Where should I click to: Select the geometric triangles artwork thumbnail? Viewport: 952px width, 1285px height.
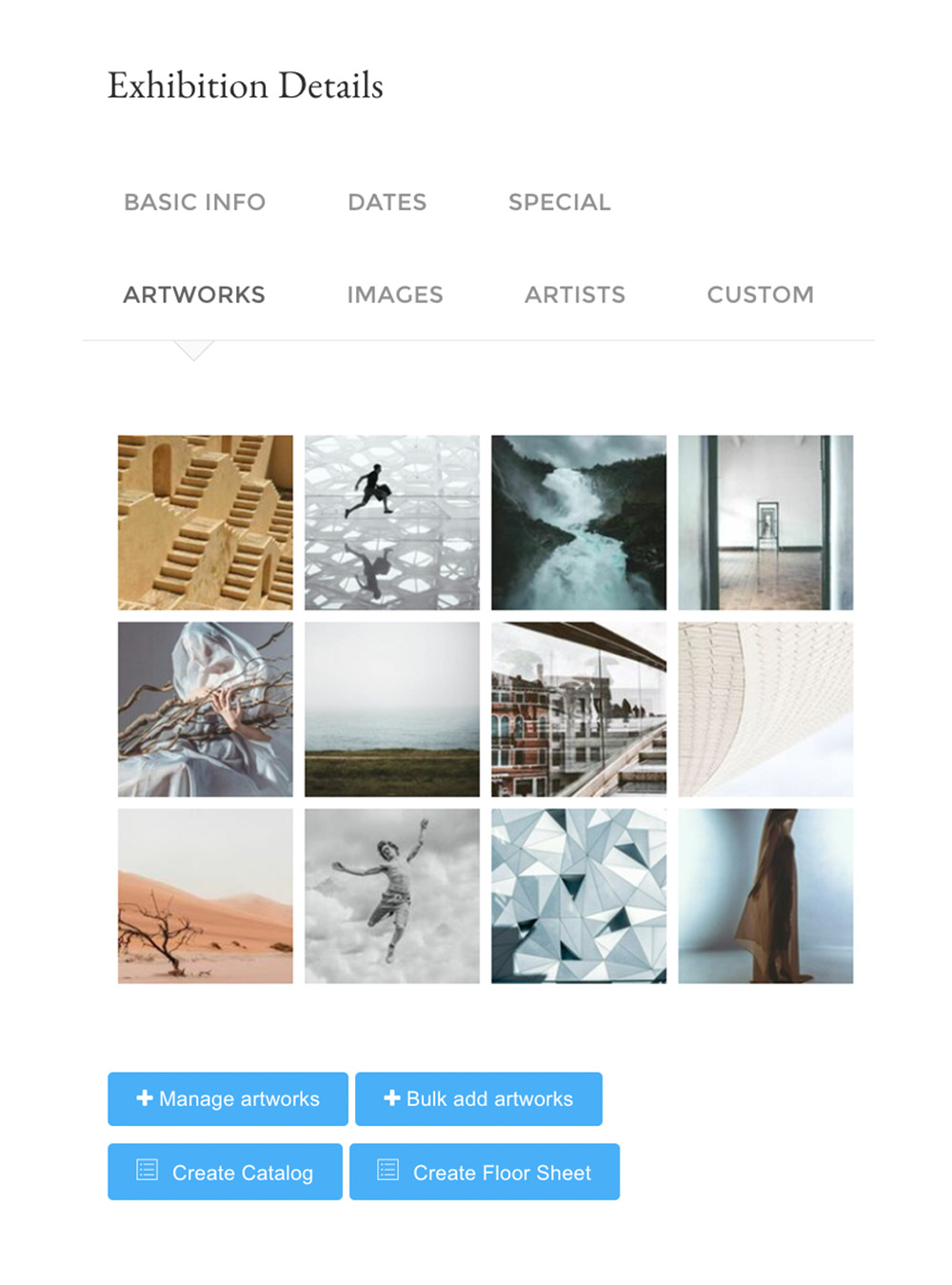pyautogui.click(x=579, y=896)
